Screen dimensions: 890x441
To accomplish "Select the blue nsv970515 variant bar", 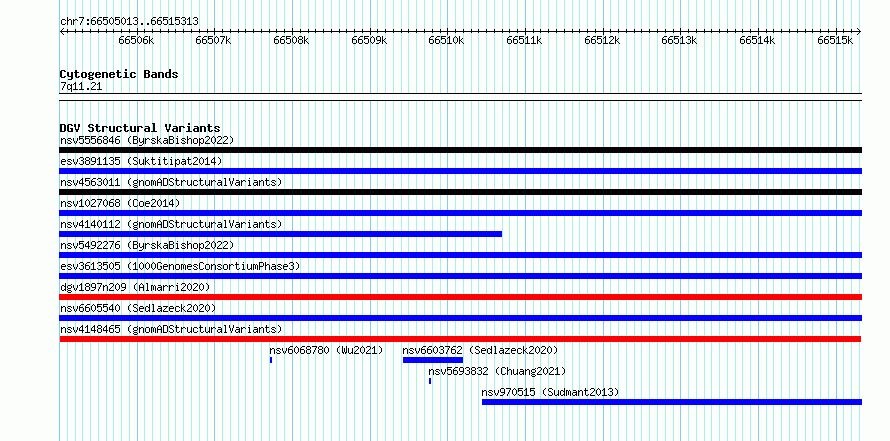I will click(x=672, y=402).
